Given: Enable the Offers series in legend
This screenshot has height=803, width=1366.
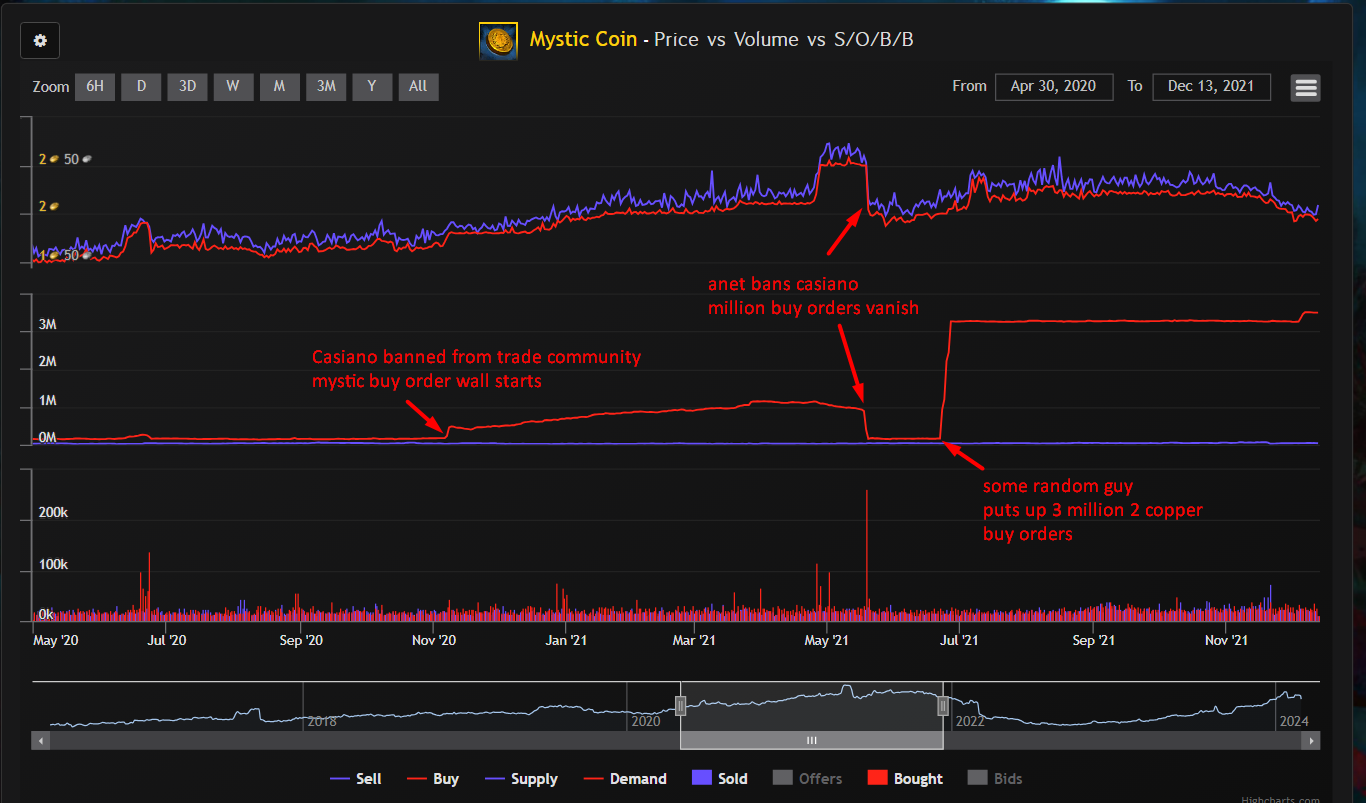Looking at the screenshot, I should coord(807,779).
